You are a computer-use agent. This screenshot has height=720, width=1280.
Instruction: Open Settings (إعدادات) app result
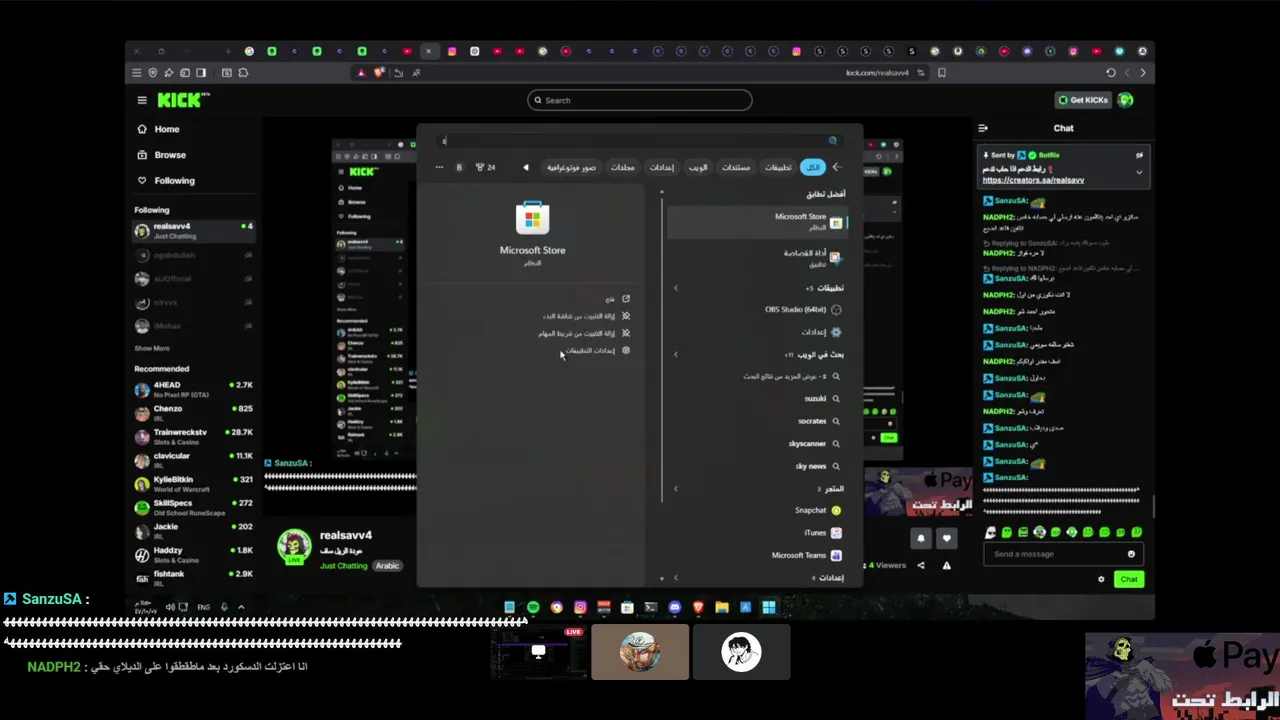tap(757, 332)
